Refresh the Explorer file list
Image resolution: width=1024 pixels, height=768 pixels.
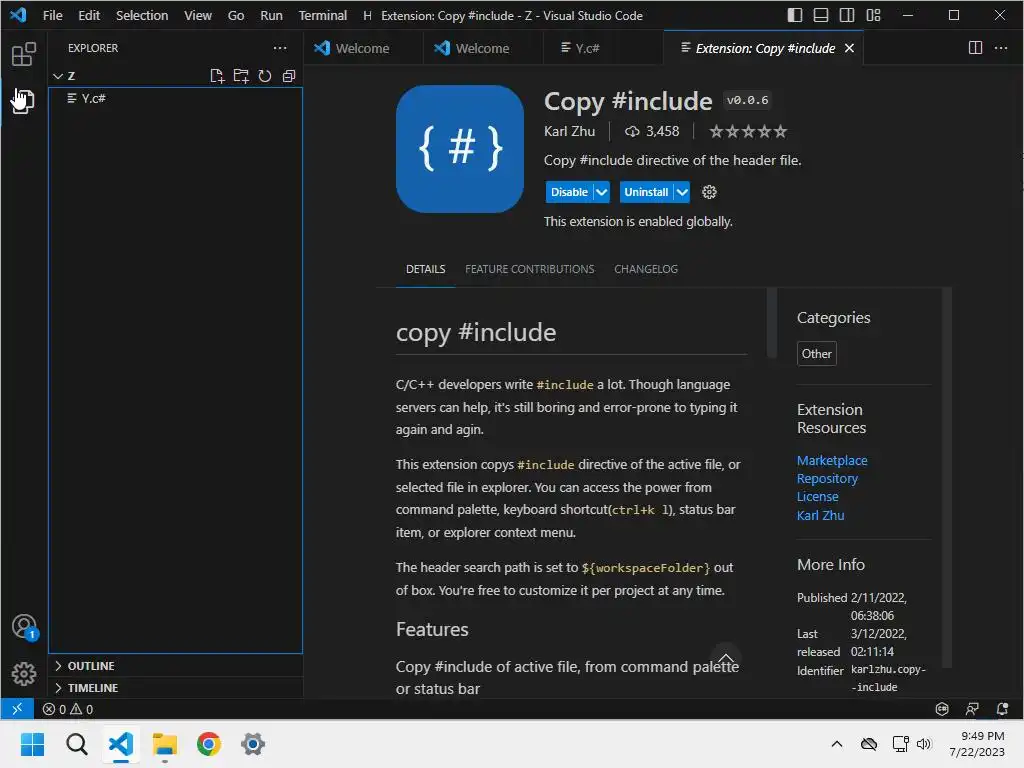tap(264, 76)
